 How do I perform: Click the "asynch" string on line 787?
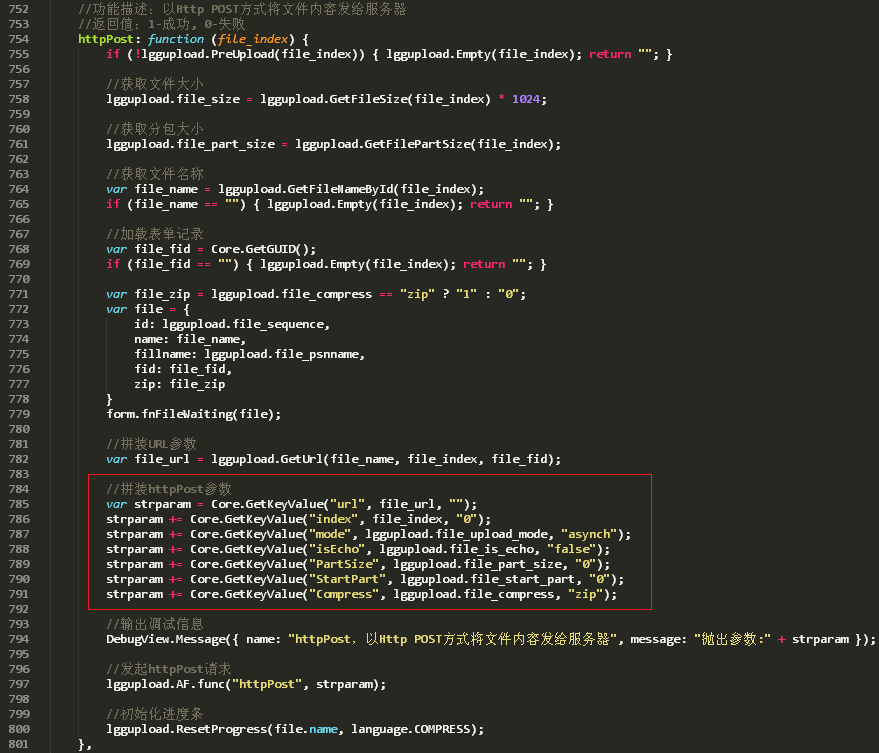589,534
